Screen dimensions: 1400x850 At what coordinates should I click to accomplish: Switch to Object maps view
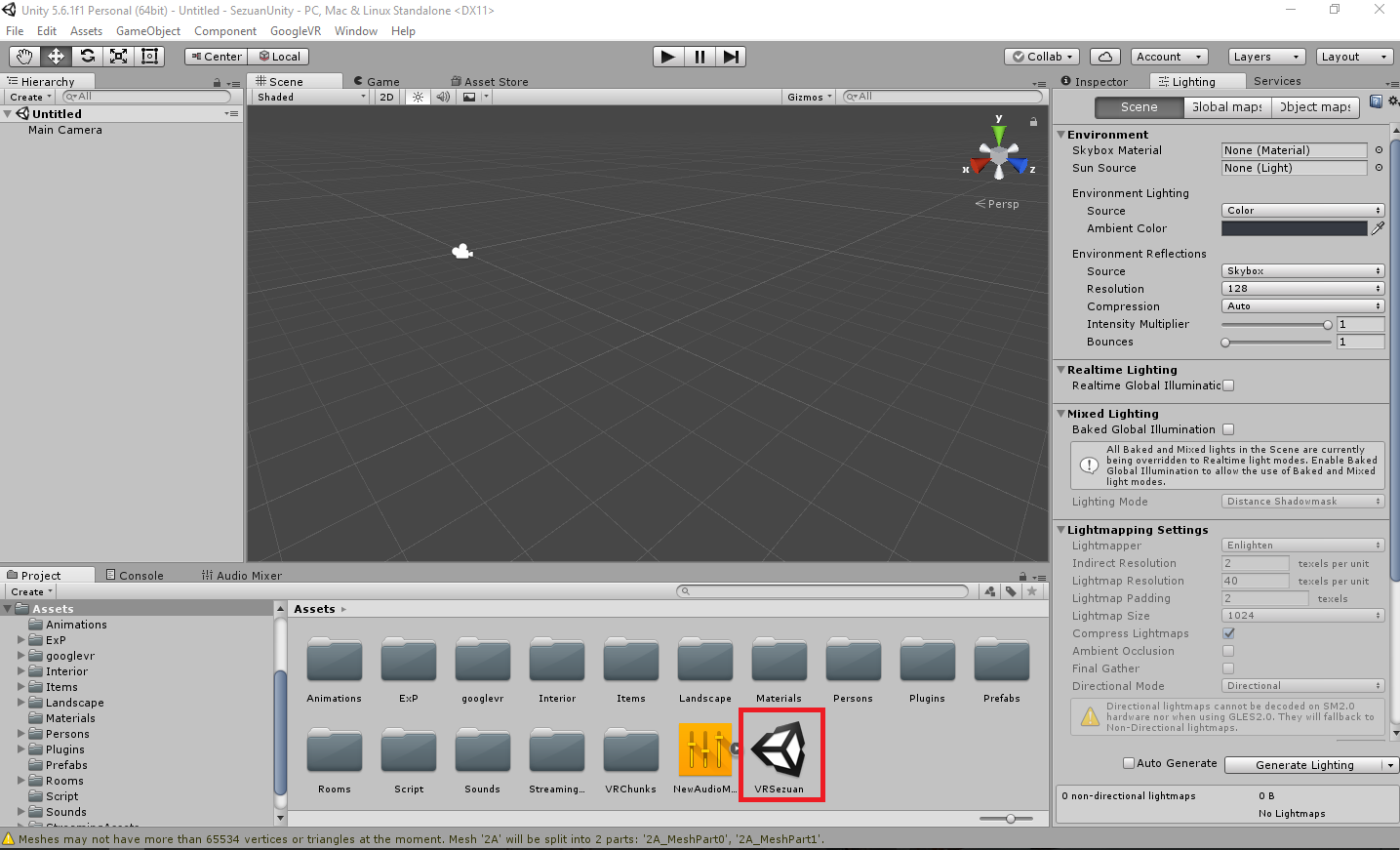(x=1314, y=107)
